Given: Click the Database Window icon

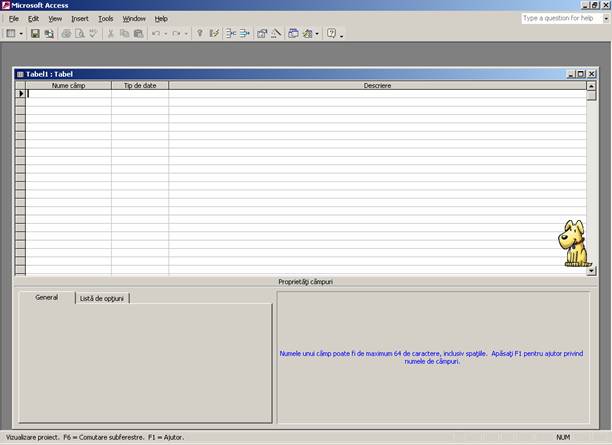Looking at the screenshot, I should click(x=293, y=34).
